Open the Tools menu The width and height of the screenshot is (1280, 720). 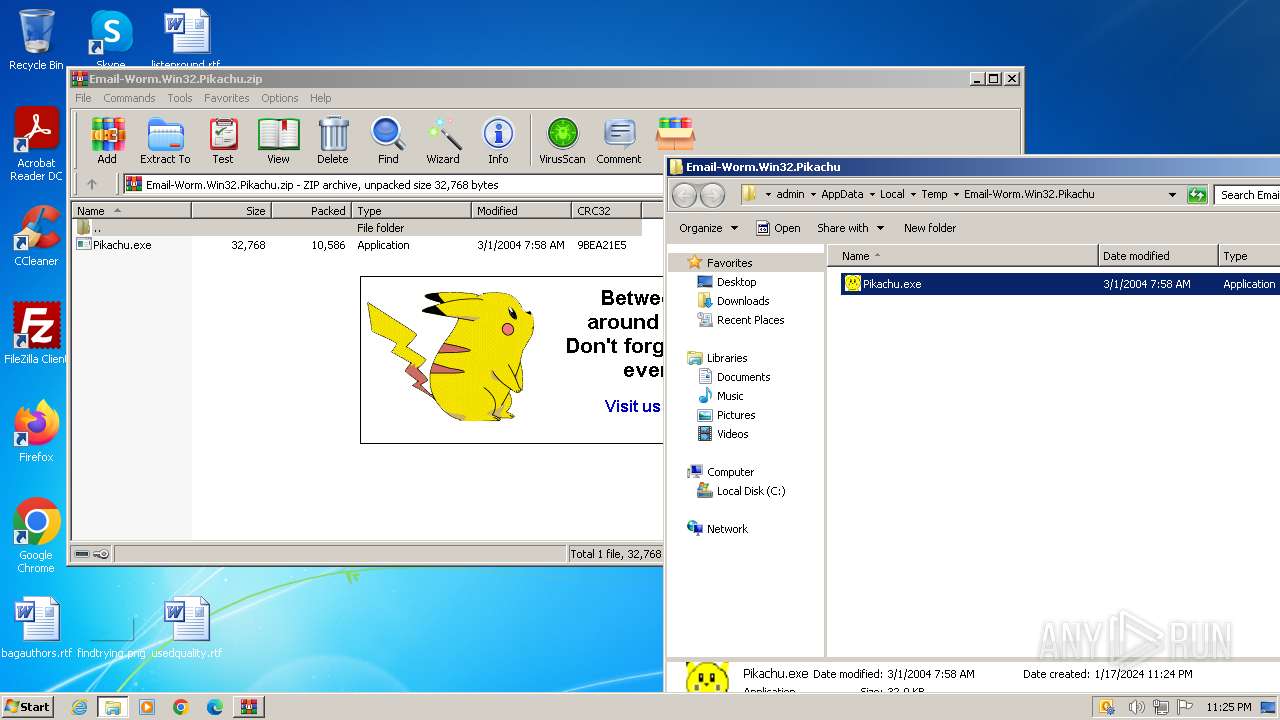180,98
